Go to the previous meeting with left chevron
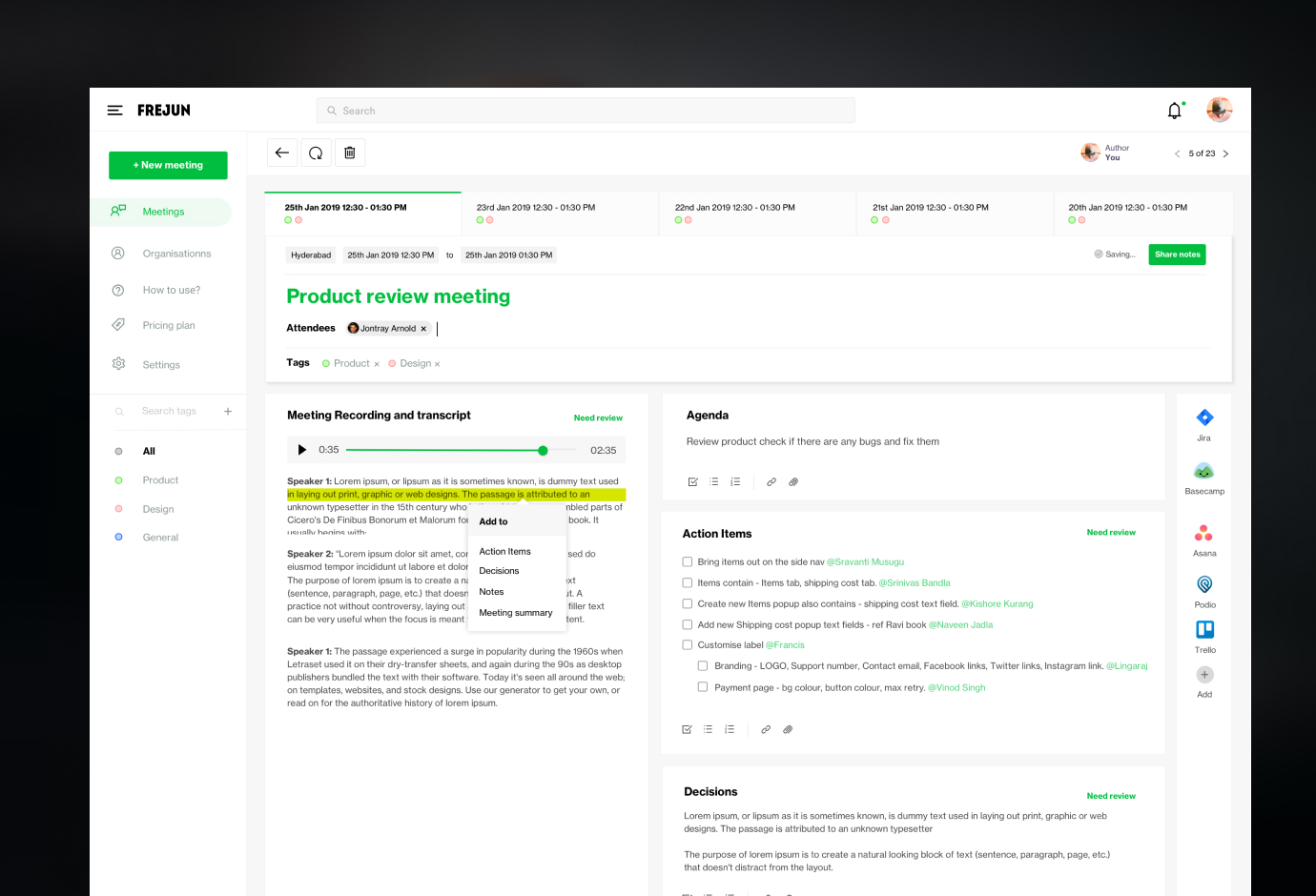This screenshot has height=896, width=1316. [x=1177, y=153]
